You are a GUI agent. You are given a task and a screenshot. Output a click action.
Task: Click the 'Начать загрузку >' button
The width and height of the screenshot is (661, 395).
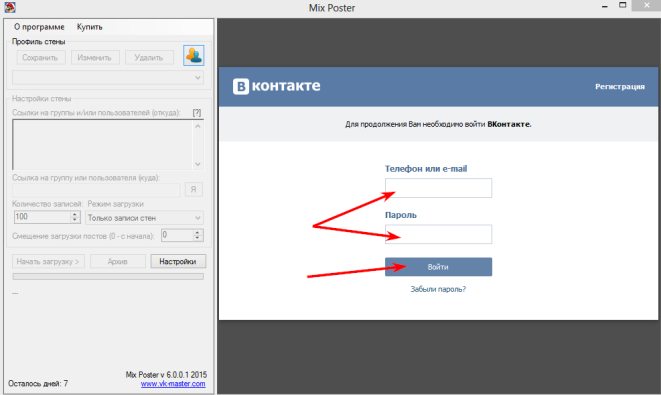(x=48, y=261)
